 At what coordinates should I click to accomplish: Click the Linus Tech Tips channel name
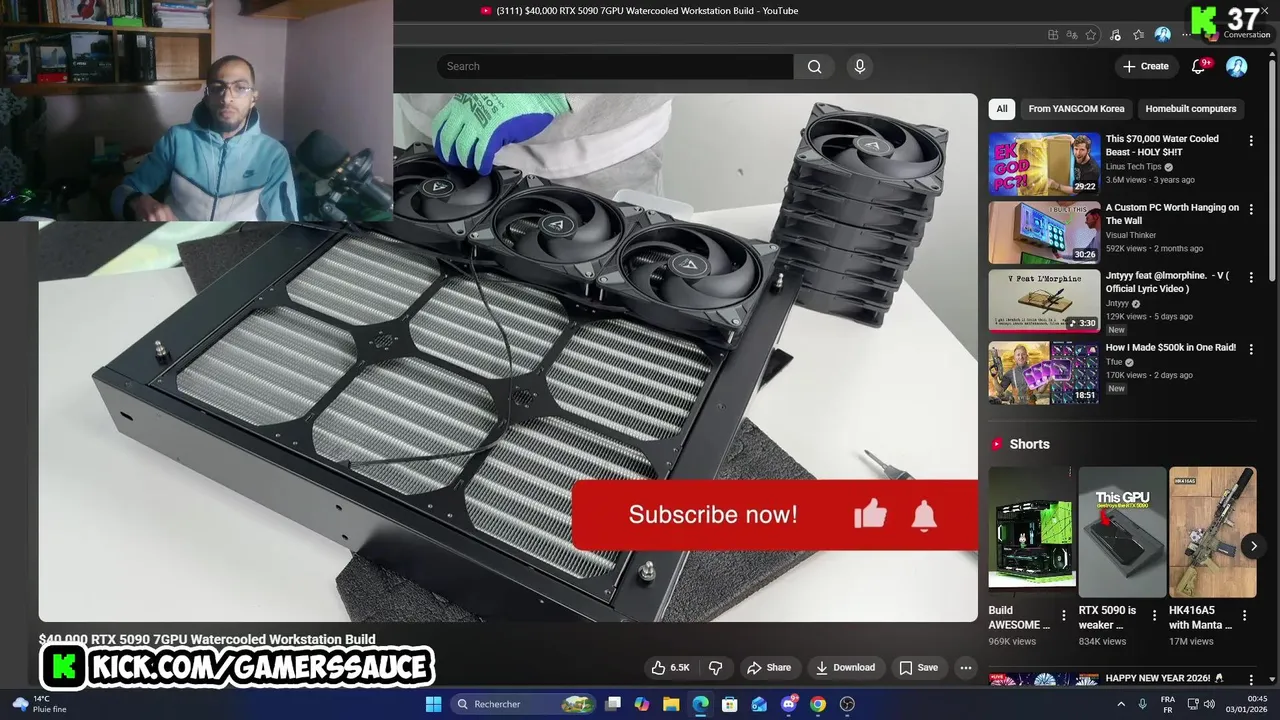click(1133, 167)
